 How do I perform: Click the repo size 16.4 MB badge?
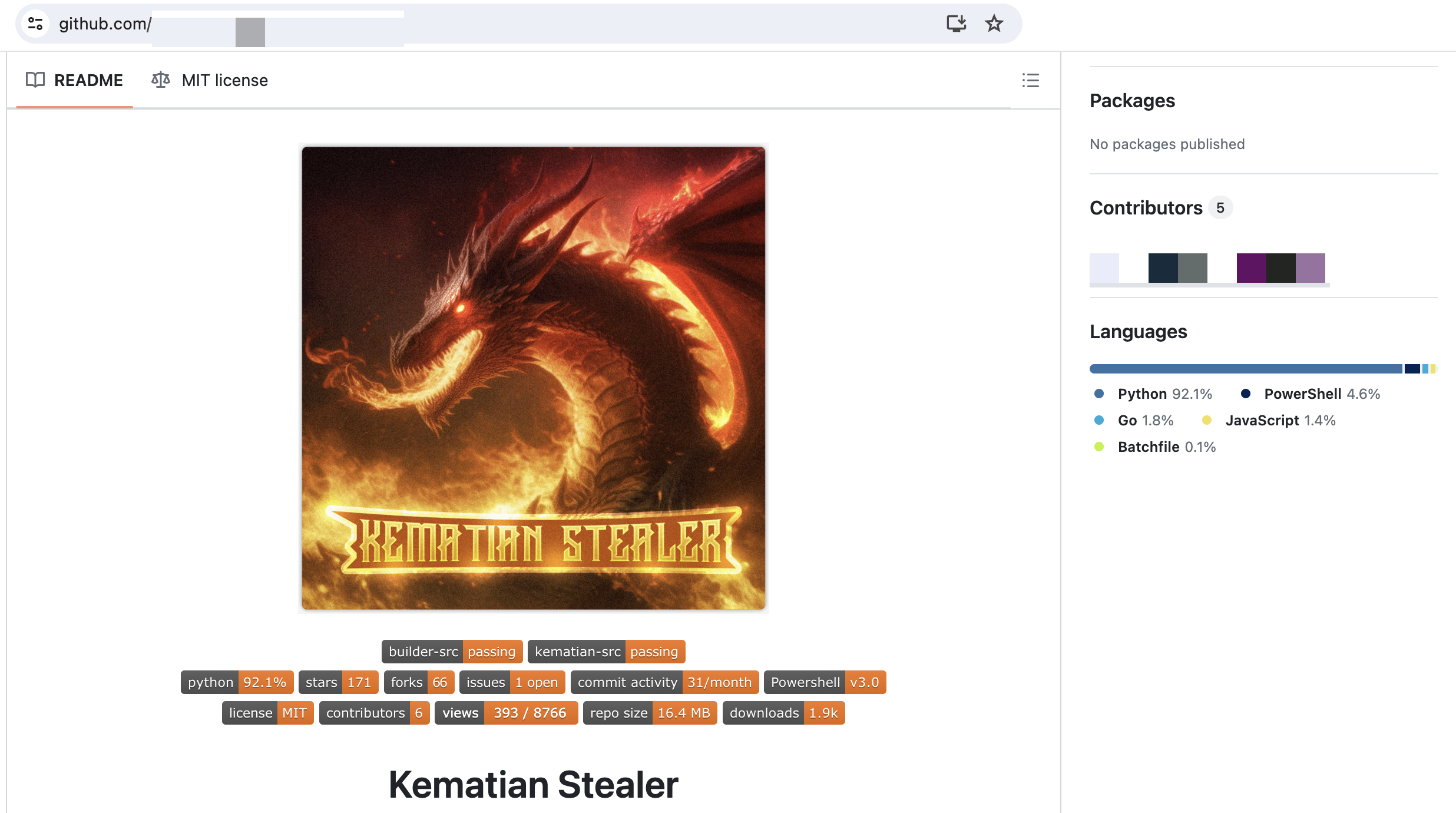click(650, 713)
